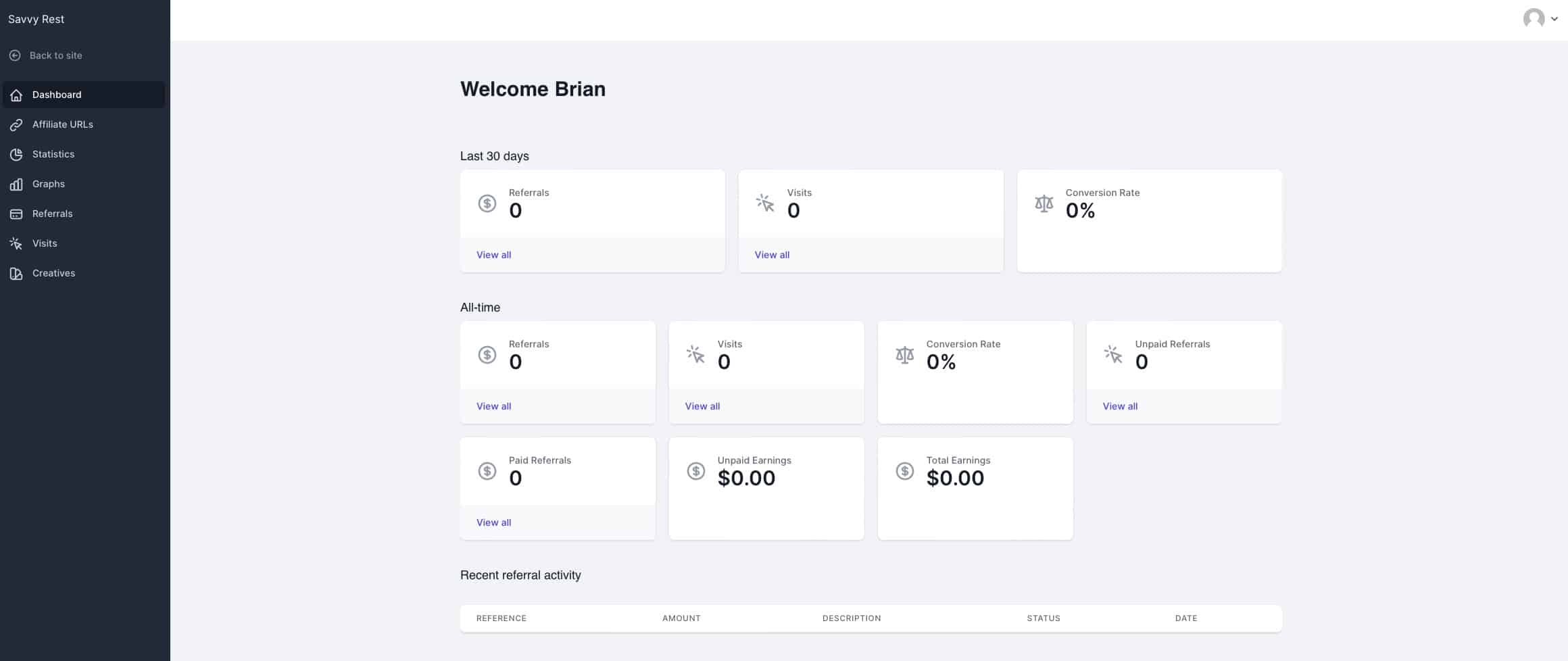
Task: Navigate to Visits in sidebar
Action: [84, 243]
